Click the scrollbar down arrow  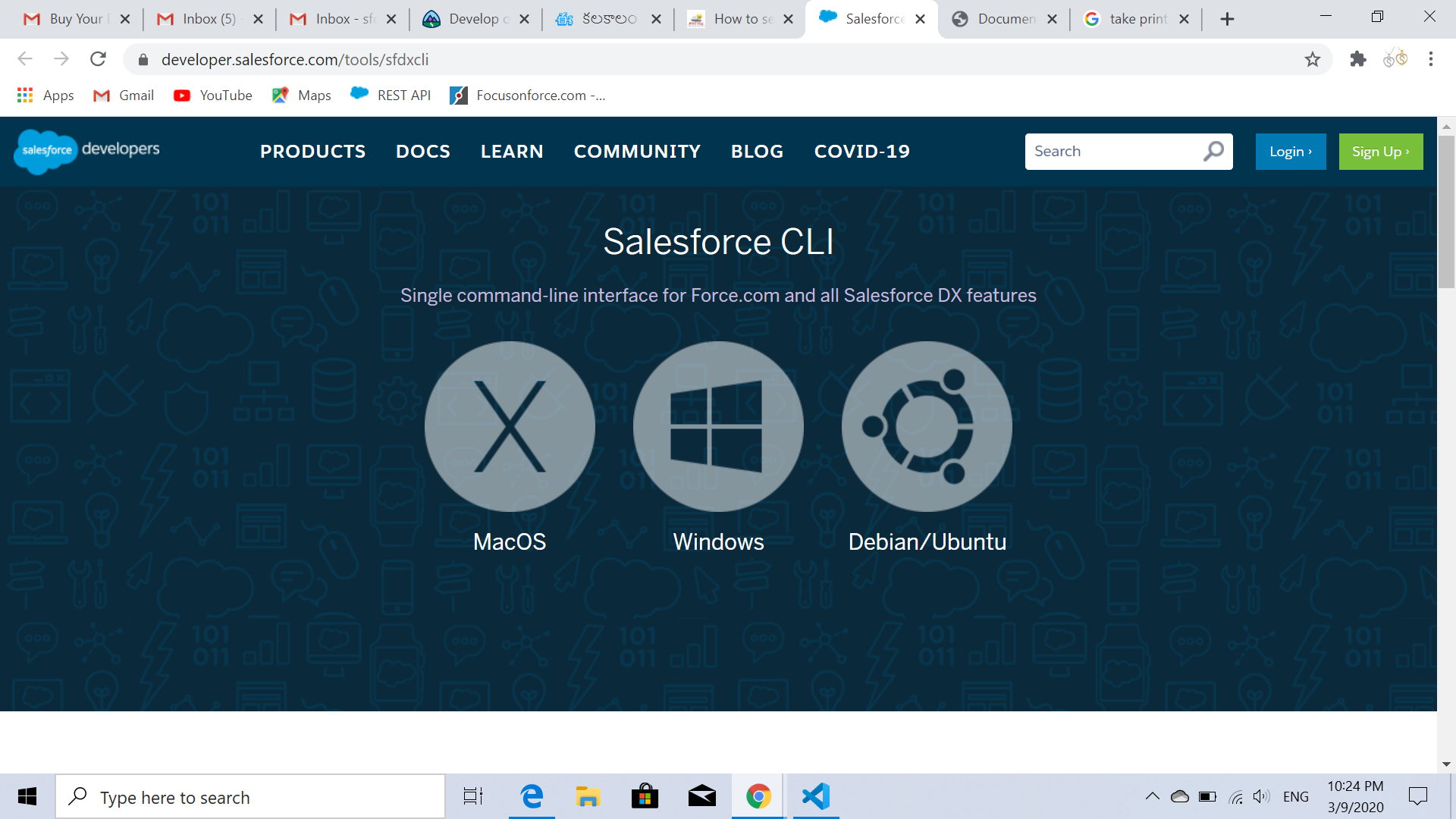[1446, 764]
